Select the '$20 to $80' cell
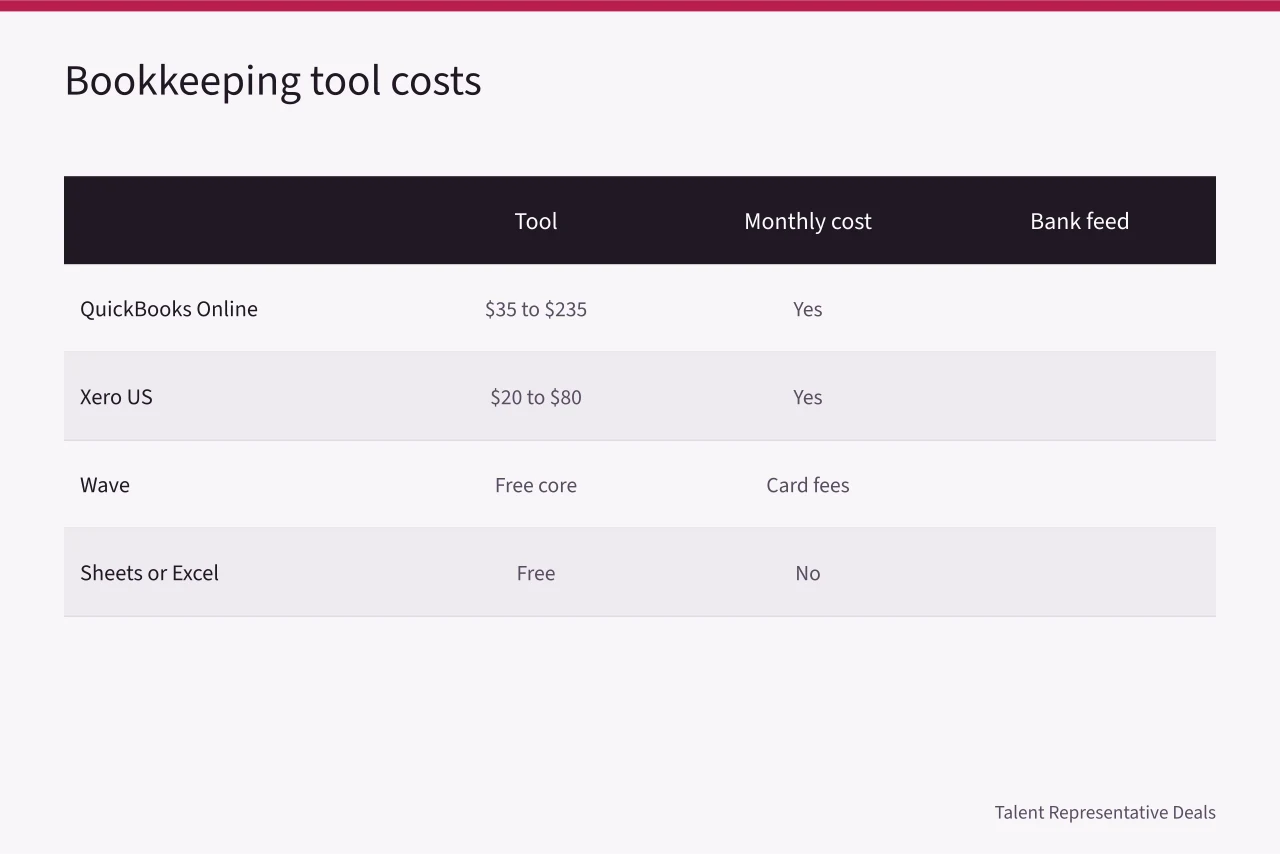The width and height of the screenshot is (1280, 854). tap(536, 397)
